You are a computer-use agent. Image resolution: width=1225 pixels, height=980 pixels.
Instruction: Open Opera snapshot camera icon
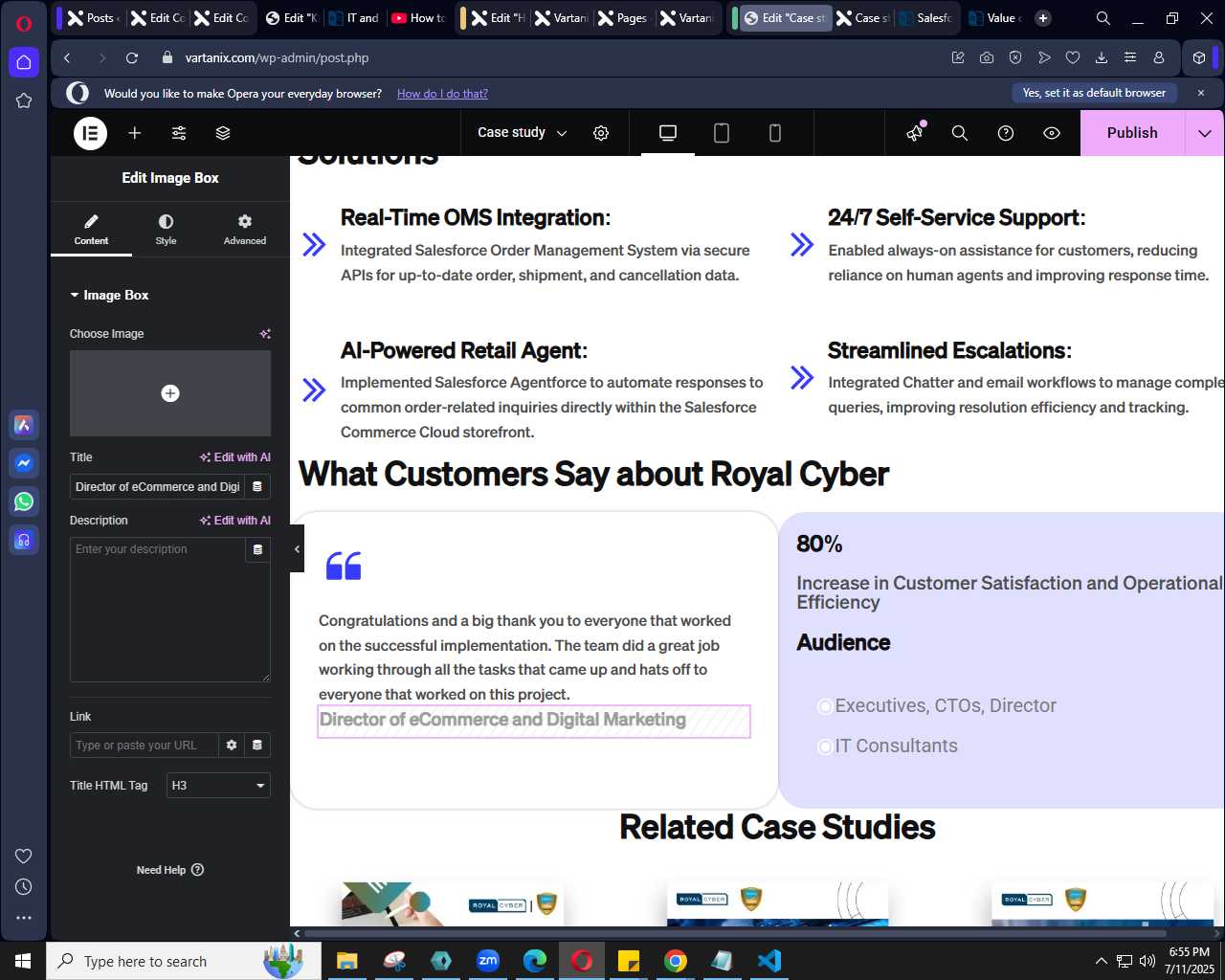click(x=987, y=58)
